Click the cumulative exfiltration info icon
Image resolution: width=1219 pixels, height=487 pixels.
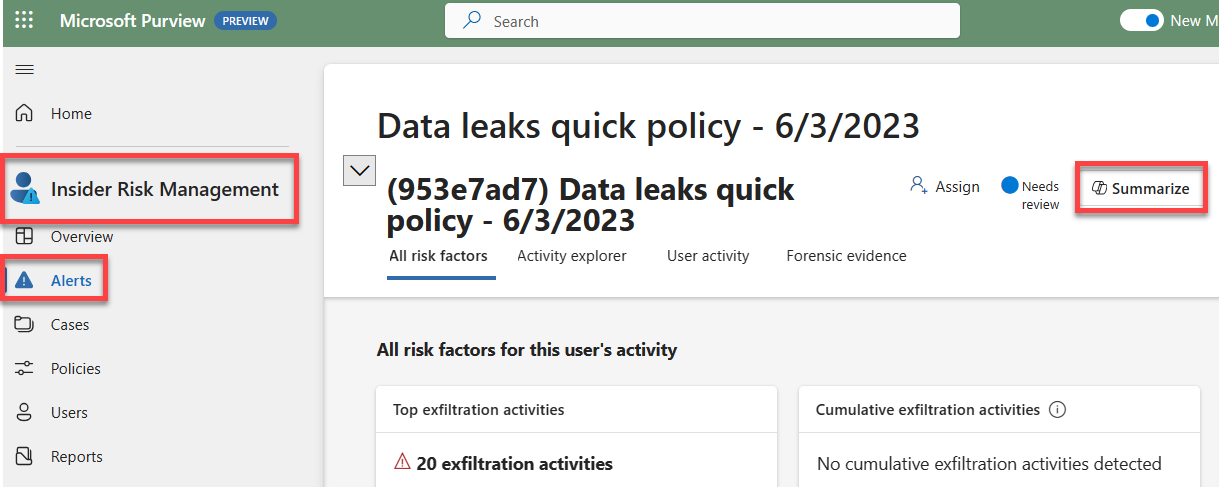pyautogui.click(x=1058, y=410)
